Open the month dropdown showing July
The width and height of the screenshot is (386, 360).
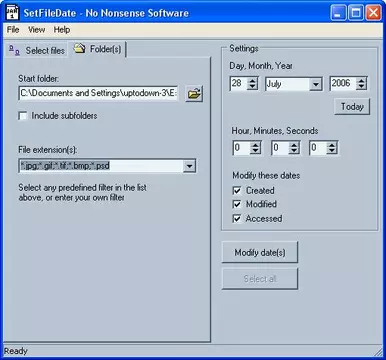[x=315, y=84]
